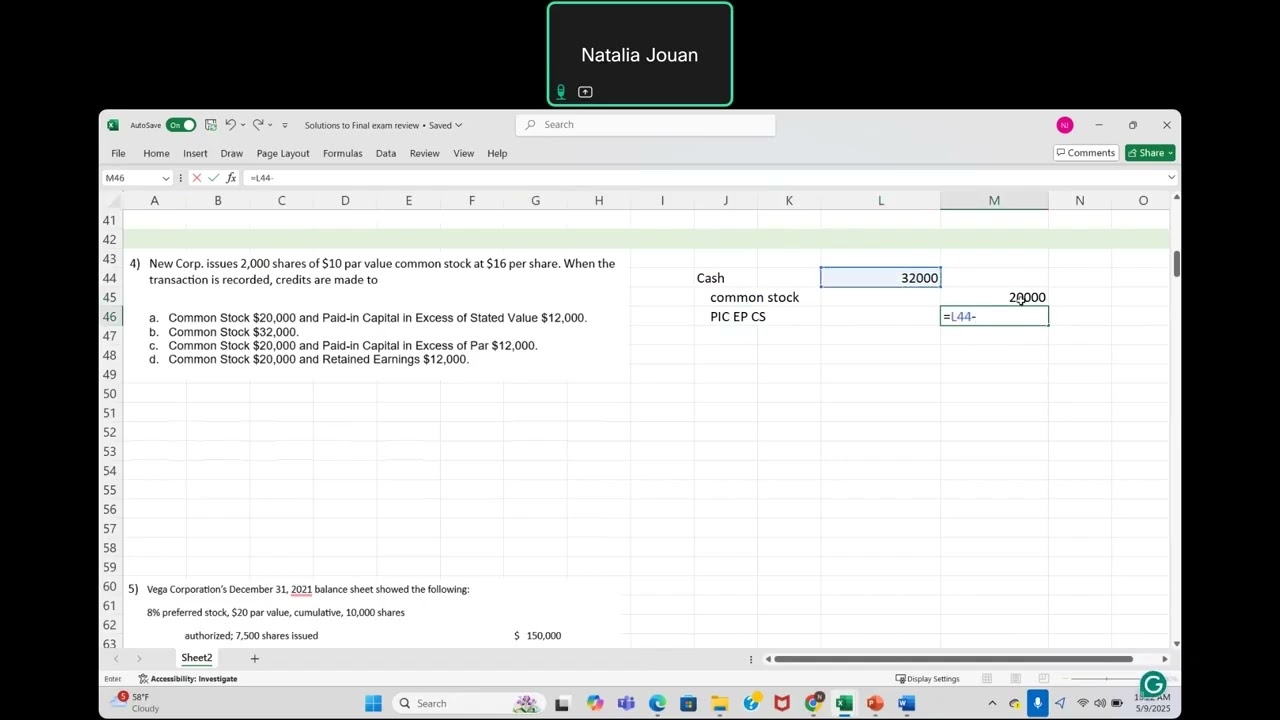Click the Share button

[1150, 153]
